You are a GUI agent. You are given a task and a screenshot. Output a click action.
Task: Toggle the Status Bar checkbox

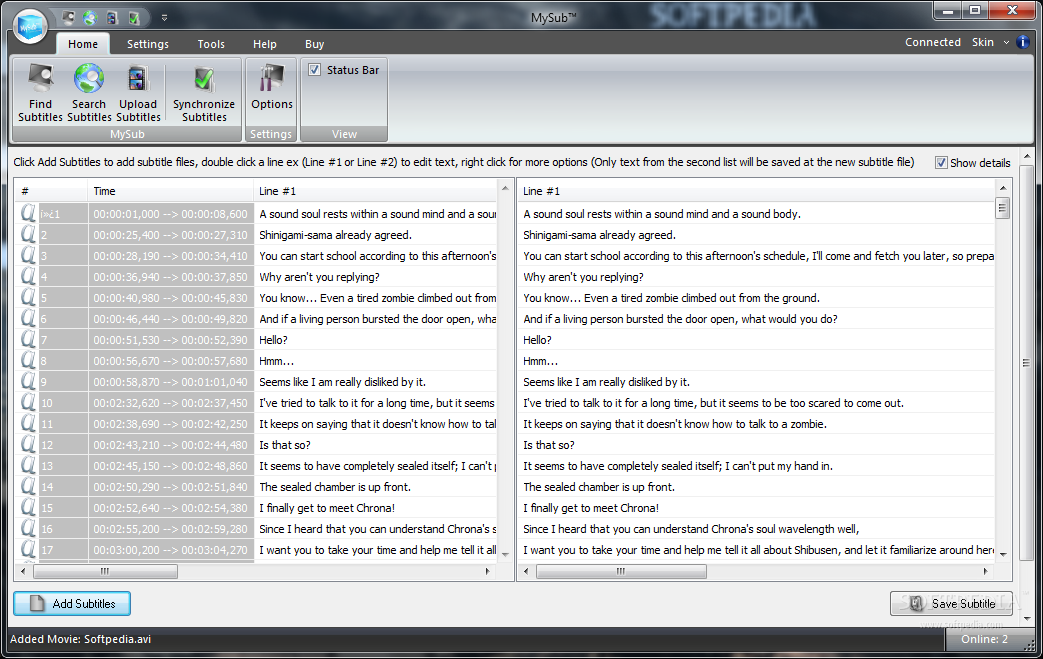[x=315, y=70]
